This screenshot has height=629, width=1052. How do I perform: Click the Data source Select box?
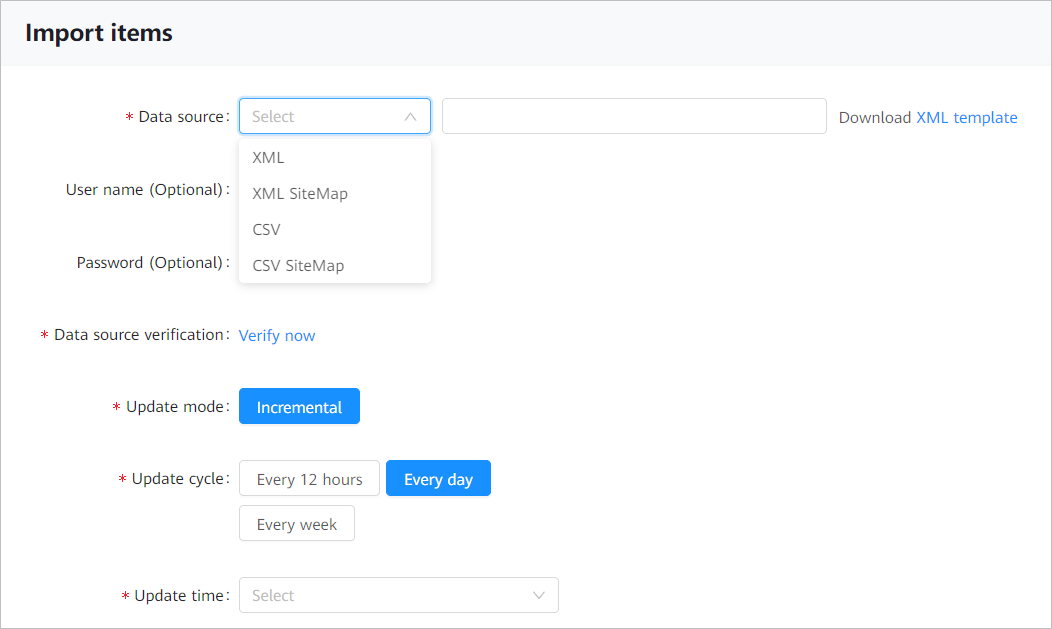pyautogui.click(x=320, y=117)
